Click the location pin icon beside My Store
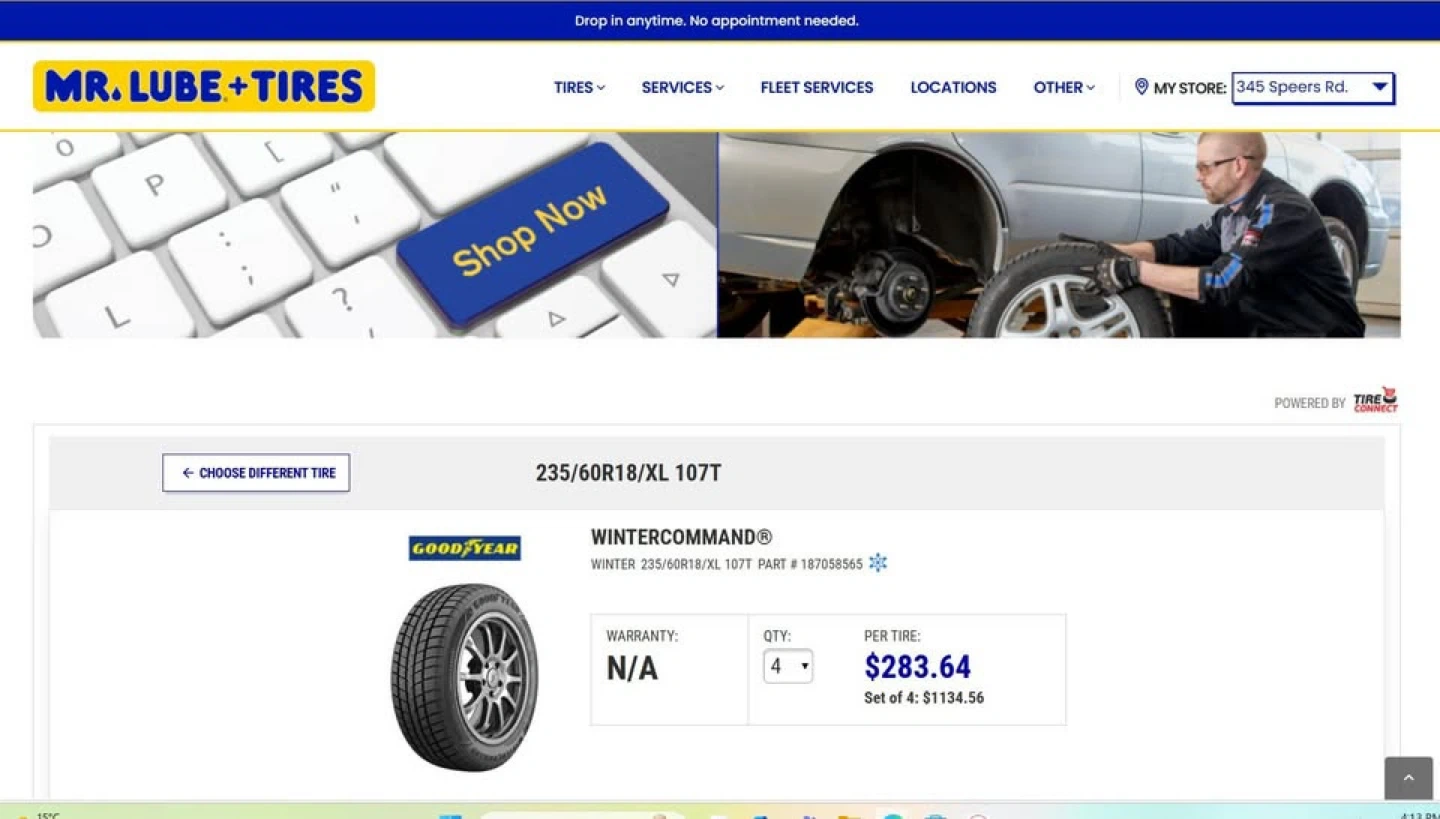The width and height of the screenshot is (1440, 819). click(x=1141, y=87)
